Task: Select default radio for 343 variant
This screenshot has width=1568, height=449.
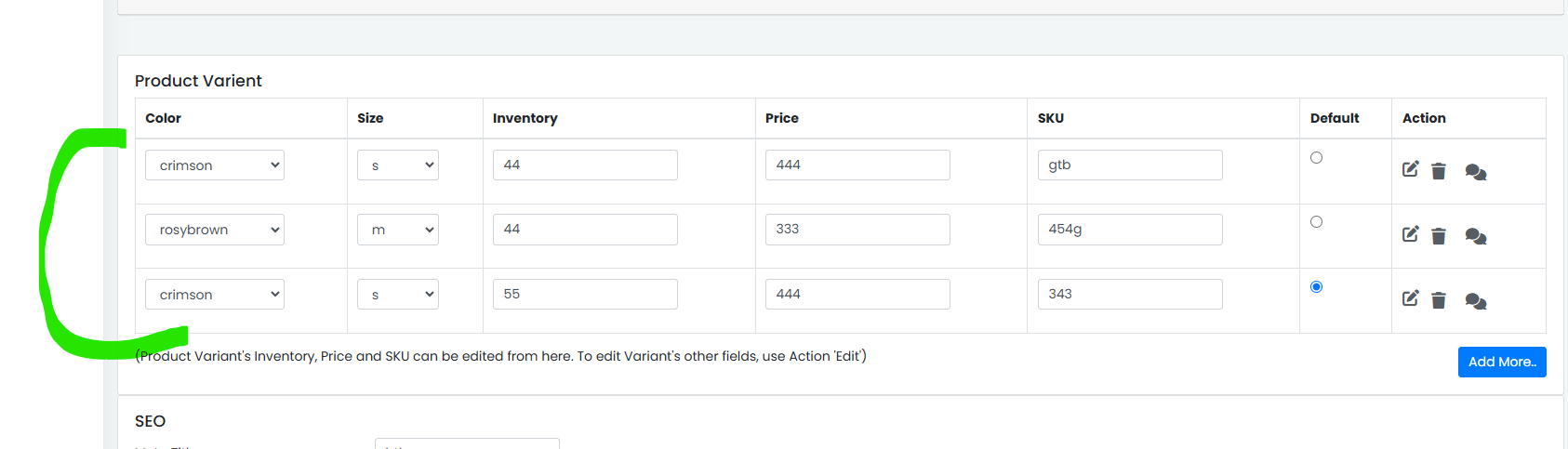Action: point(1316,286)
